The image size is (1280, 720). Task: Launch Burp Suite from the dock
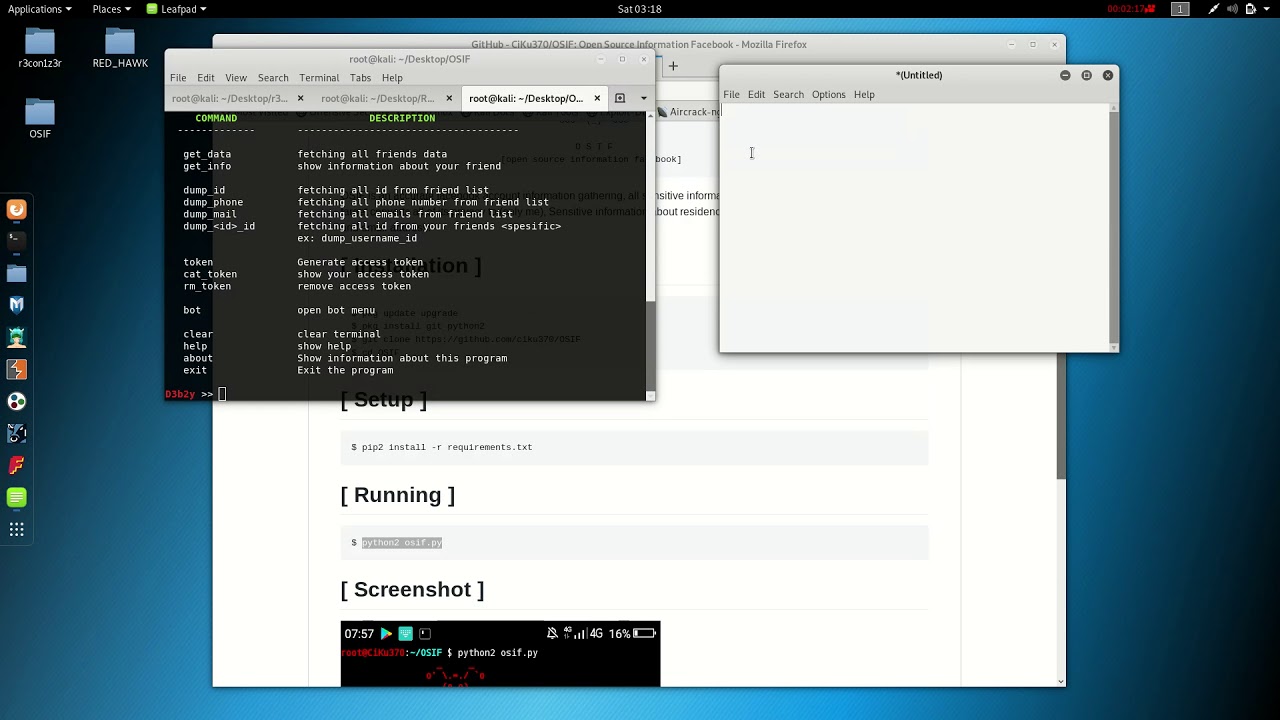[x=16, y=369]
